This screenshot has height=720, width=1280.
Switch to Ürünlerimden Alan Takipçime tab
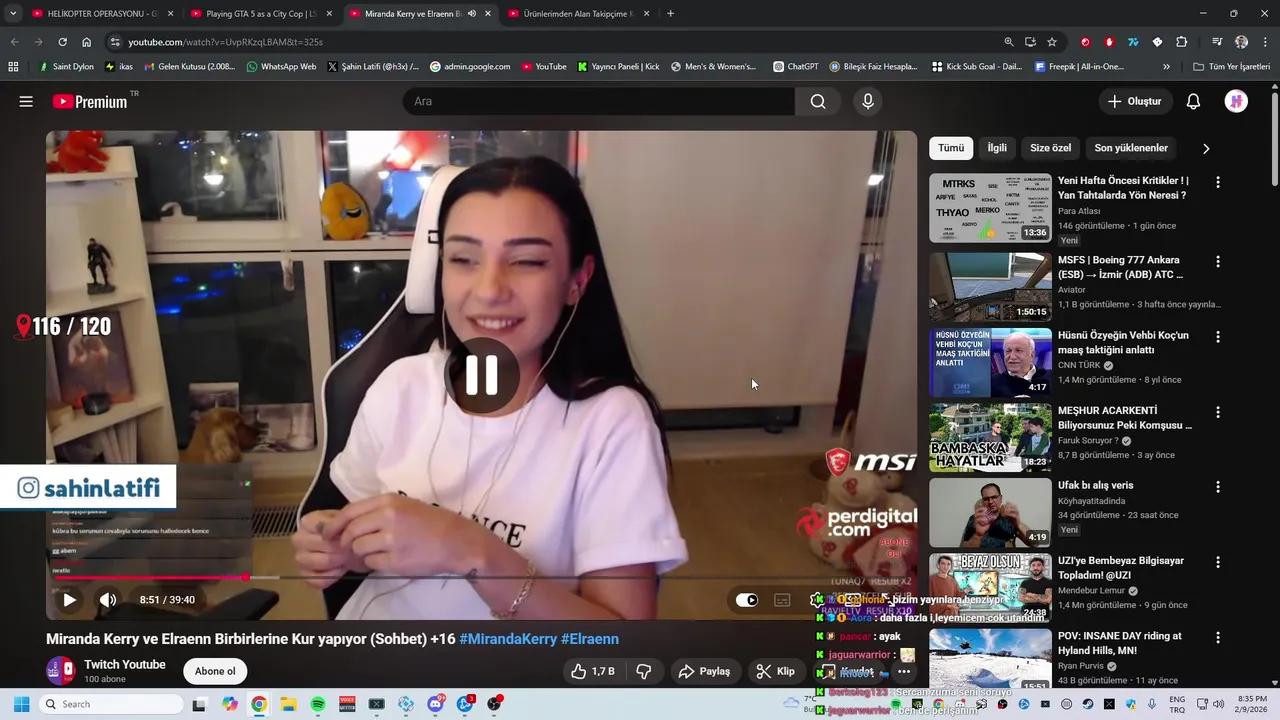pyautogui.click(x=578, y=14)
